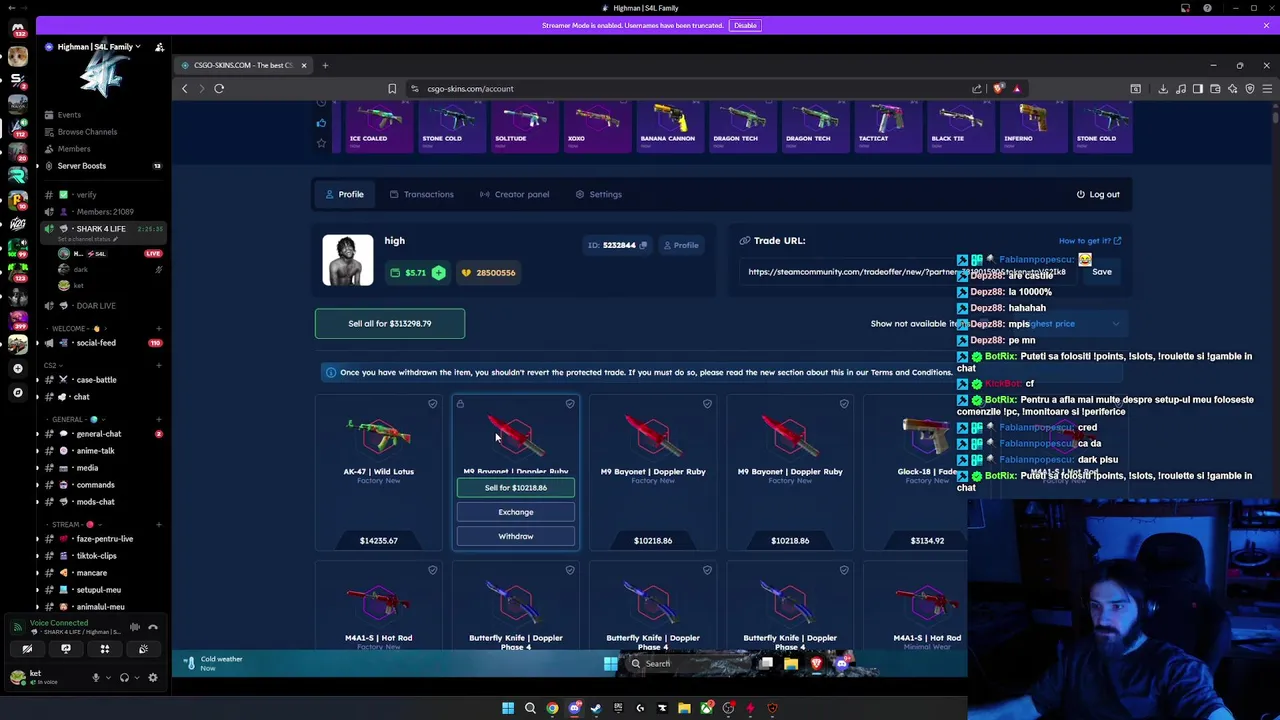Select the first Butterfly Knife Doppler checkbox

(x=570, y=570)
